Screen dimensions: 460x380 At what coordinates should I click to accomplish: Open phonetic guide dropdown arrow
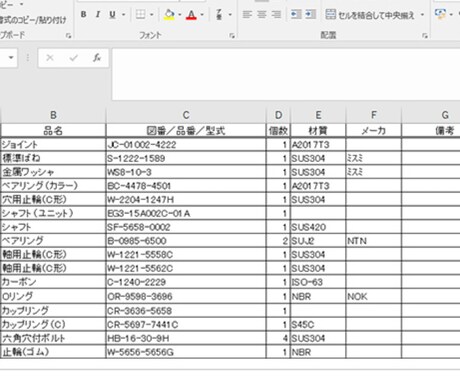pyautogui.click(x=230, y=15)
